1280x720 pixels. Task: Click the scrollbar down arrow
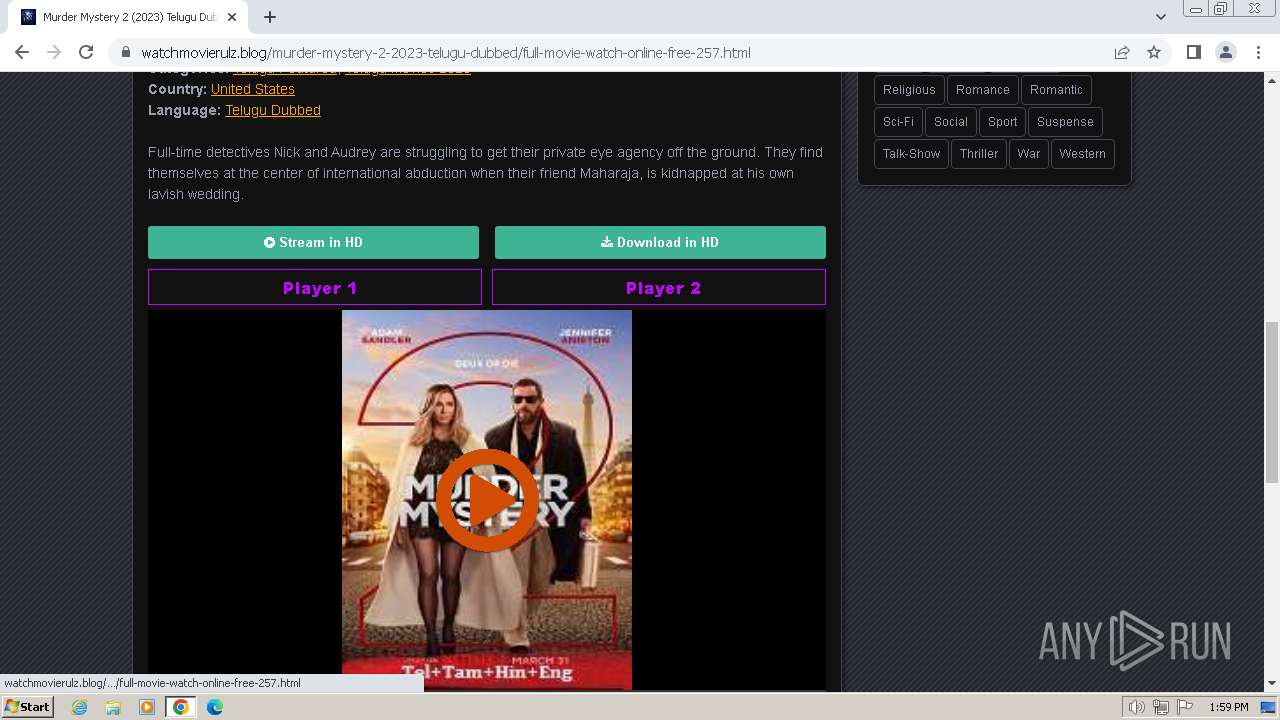[1271, 683]
